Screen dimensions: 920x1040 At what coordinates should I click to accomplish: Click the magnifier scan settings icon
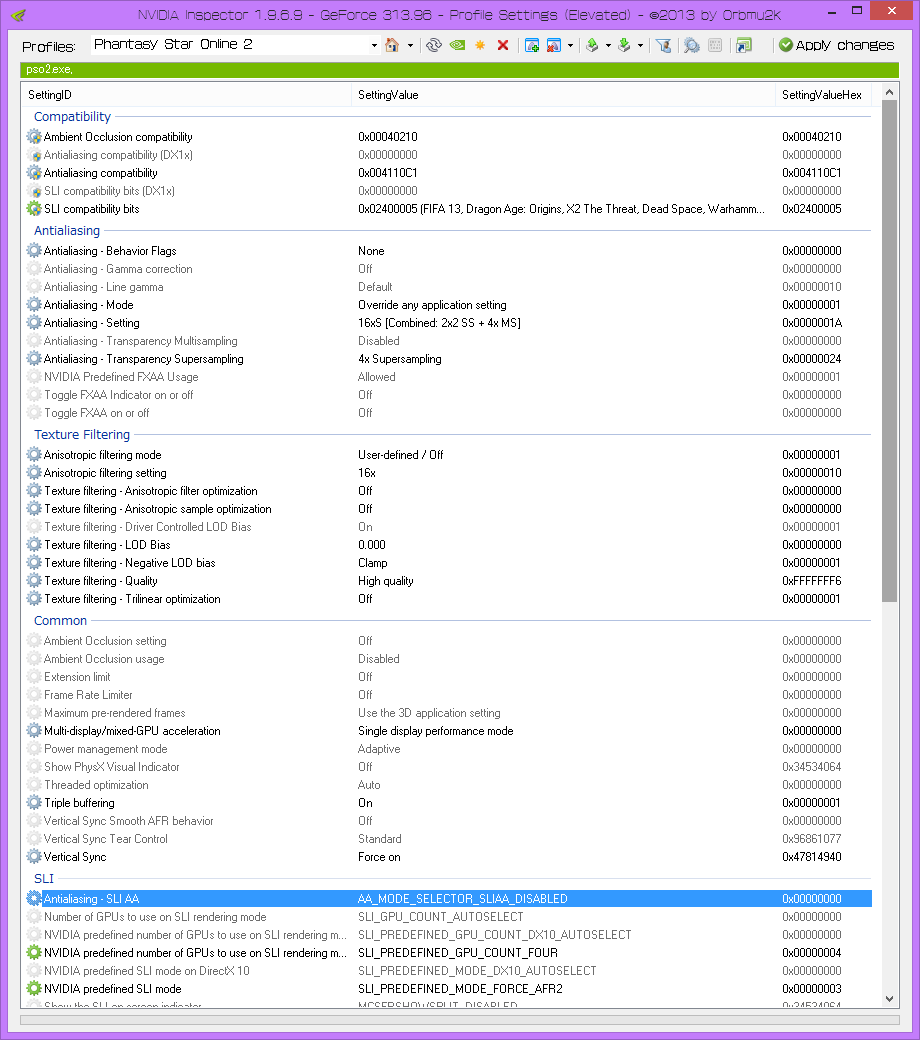[692, 45]
